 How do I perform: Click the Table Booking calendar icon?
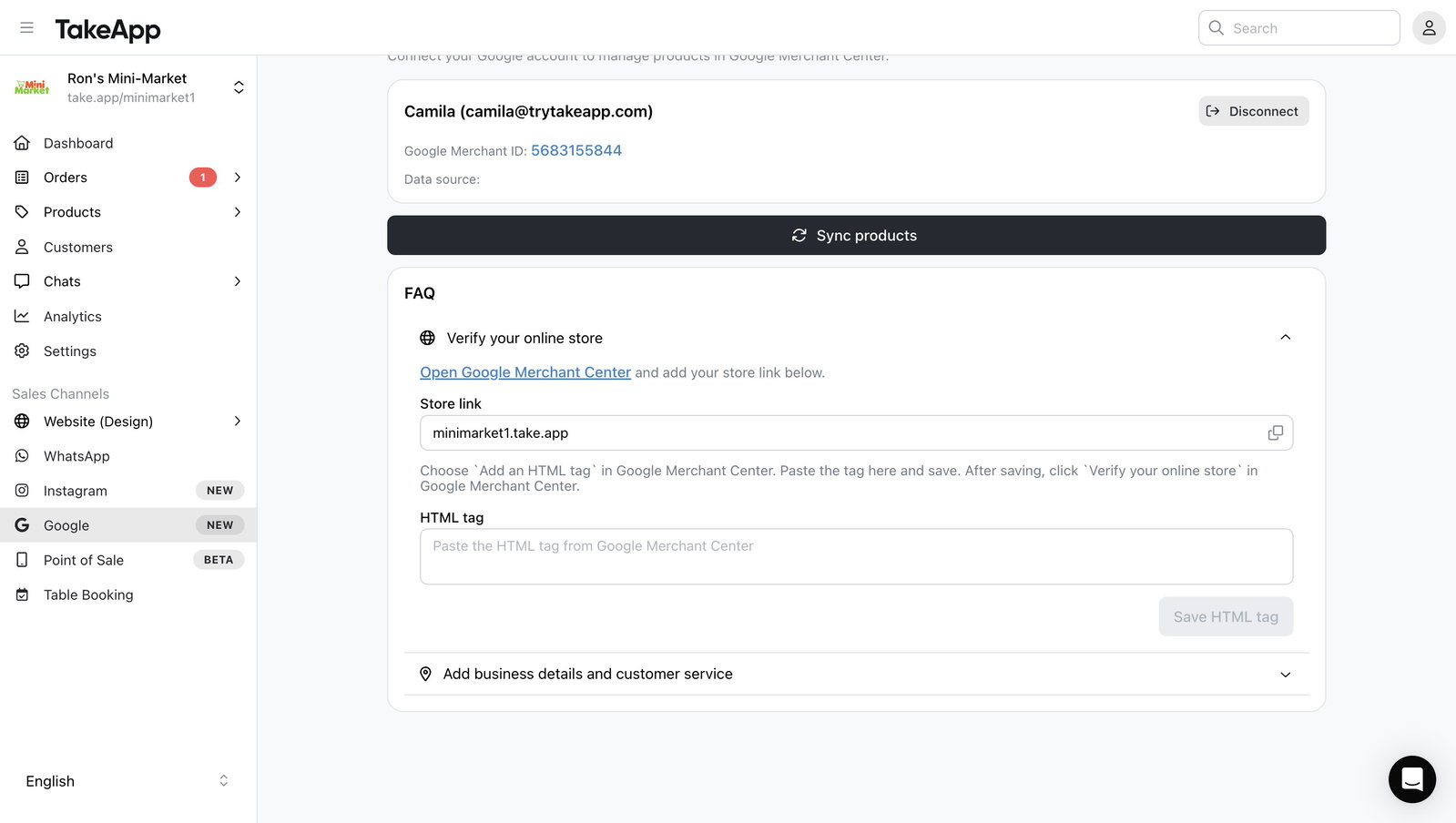tap(22, 594)
